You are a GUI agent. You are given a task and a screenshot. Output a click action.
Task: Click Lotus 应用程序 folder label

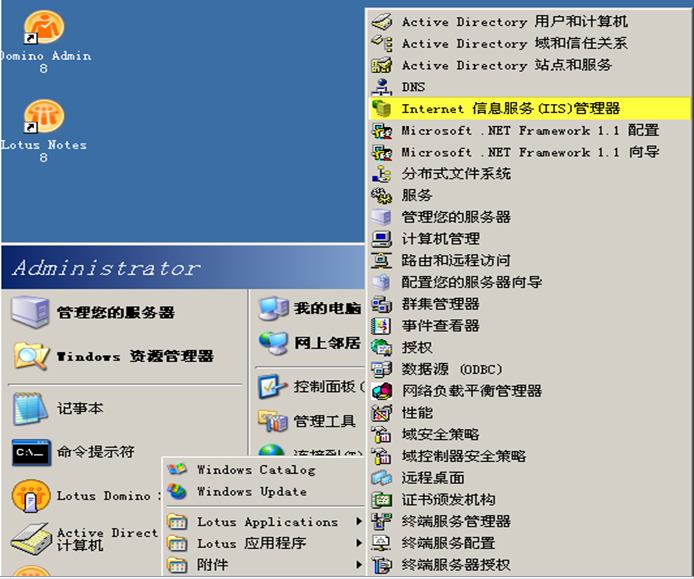coord(251,543)
